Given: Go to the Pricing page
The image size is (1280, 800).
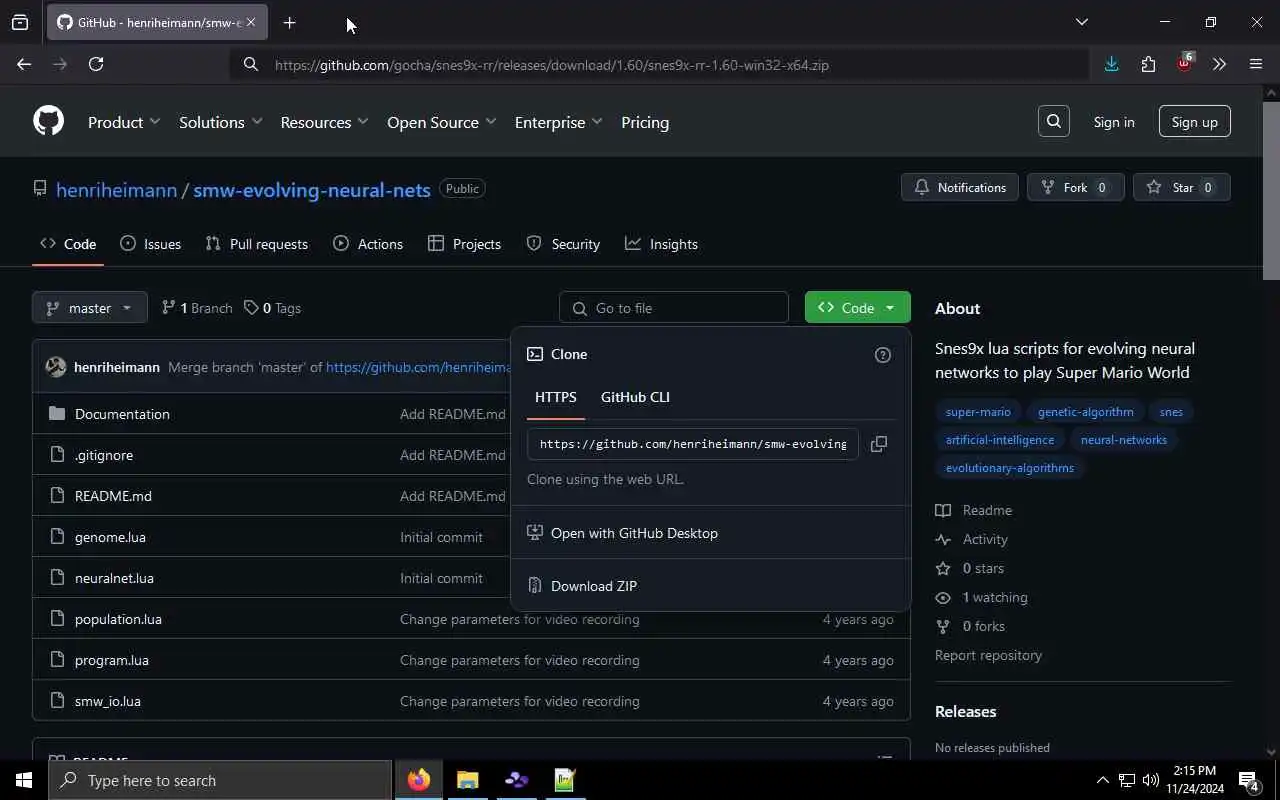Looking at the screenshot, I should point(645,122).
